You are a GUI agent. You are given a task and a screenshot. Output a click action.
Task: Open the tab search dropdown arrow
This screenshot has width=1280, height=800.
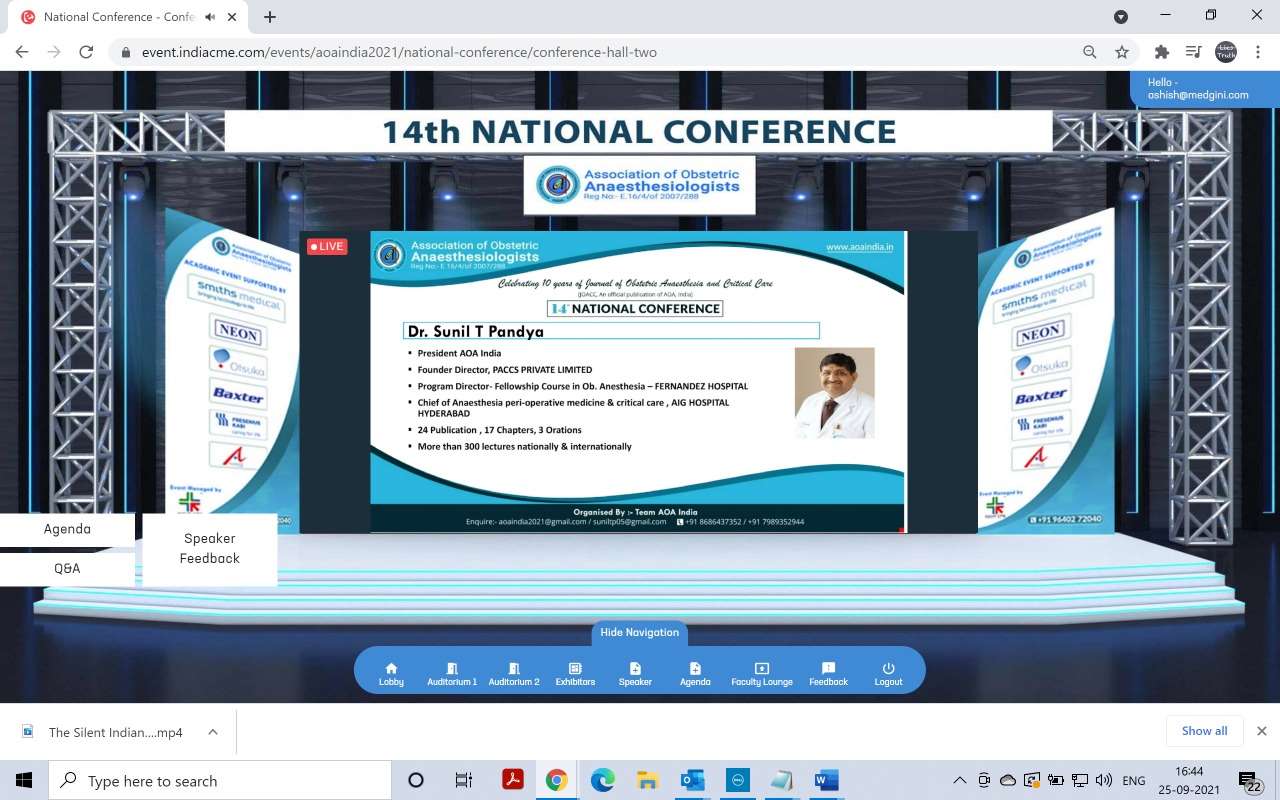1121,16
